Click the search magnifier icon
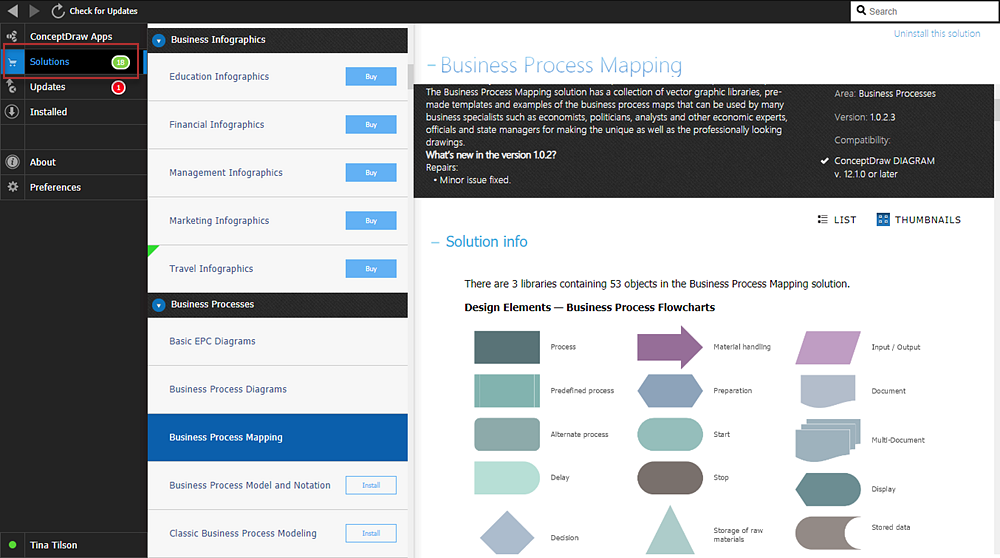The image size is (1000, 558). [x=861, y=11]
